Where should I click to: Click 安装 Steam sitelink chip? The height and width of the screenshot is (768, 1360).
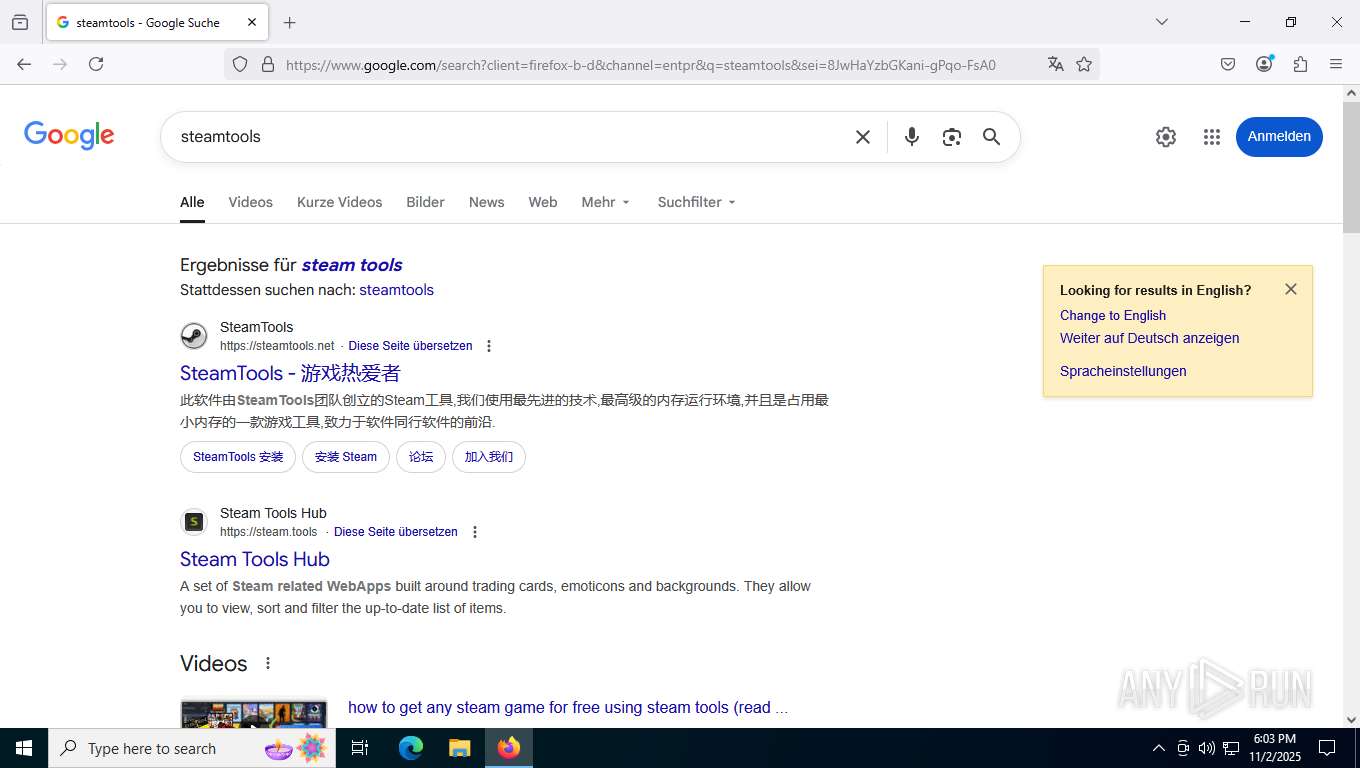click(346, 457)
